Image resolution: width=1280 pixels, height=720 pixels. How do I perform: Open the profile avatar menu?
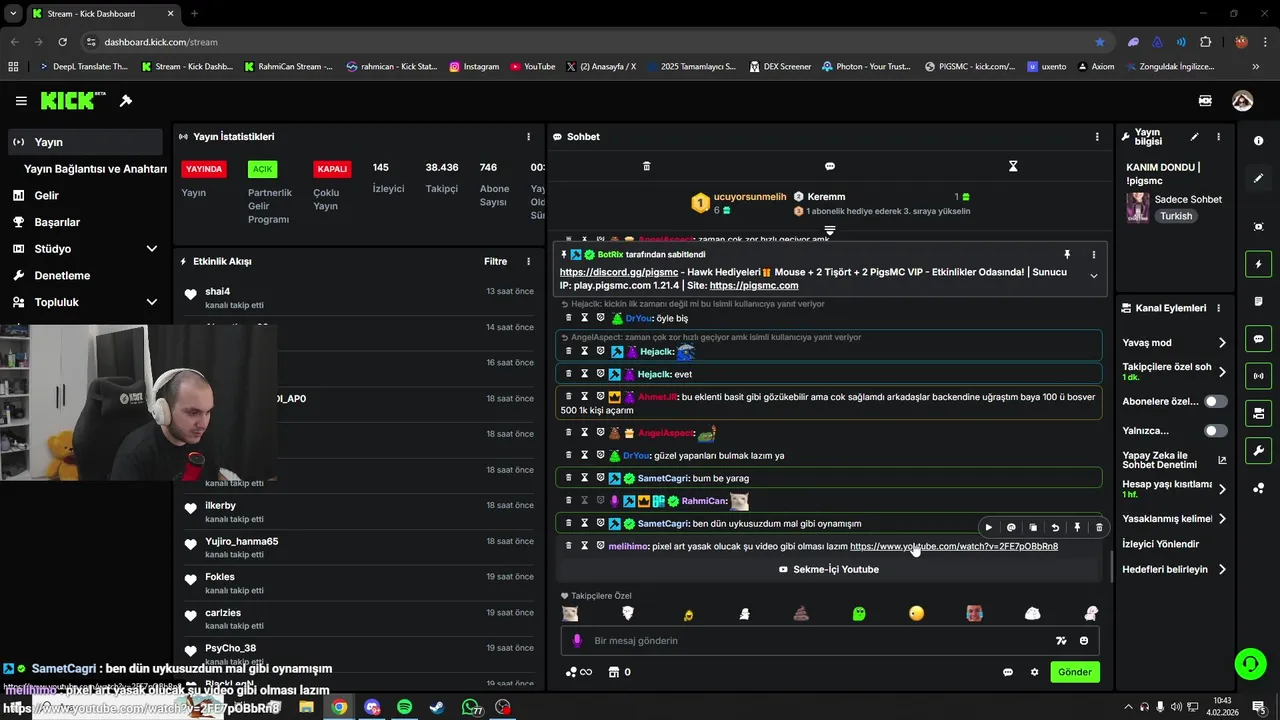click(x=1242, y=101)
